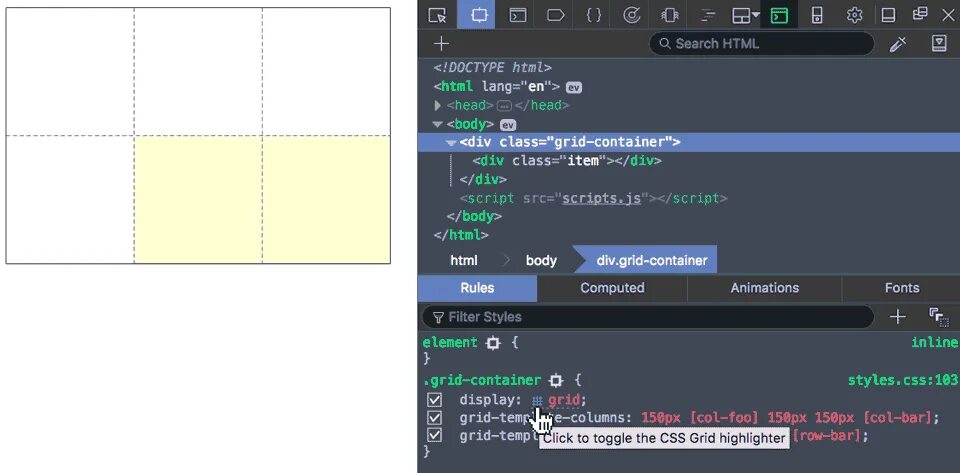The height and width of the screenshot is (473, 960).
Task: Open the scripts.js source link
Action: coord(602,198)
